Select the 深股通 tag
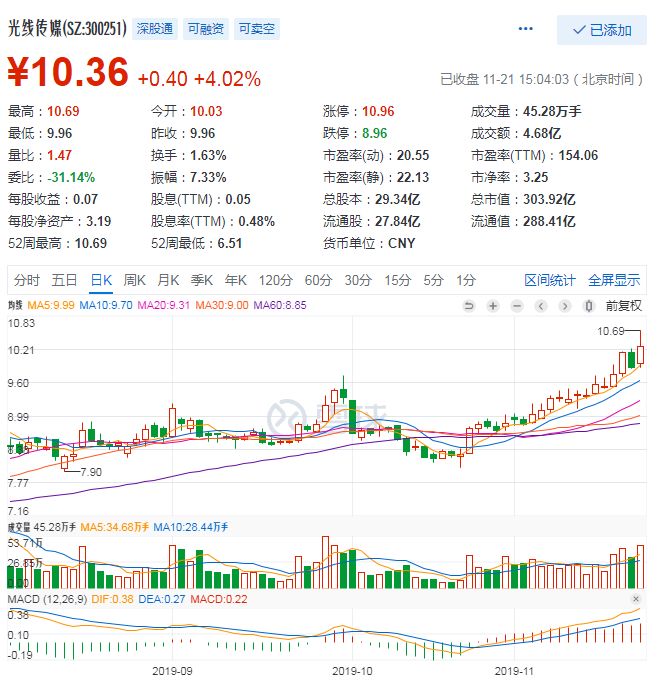Viewport: 657px width, 681px height. pos(155,29)
